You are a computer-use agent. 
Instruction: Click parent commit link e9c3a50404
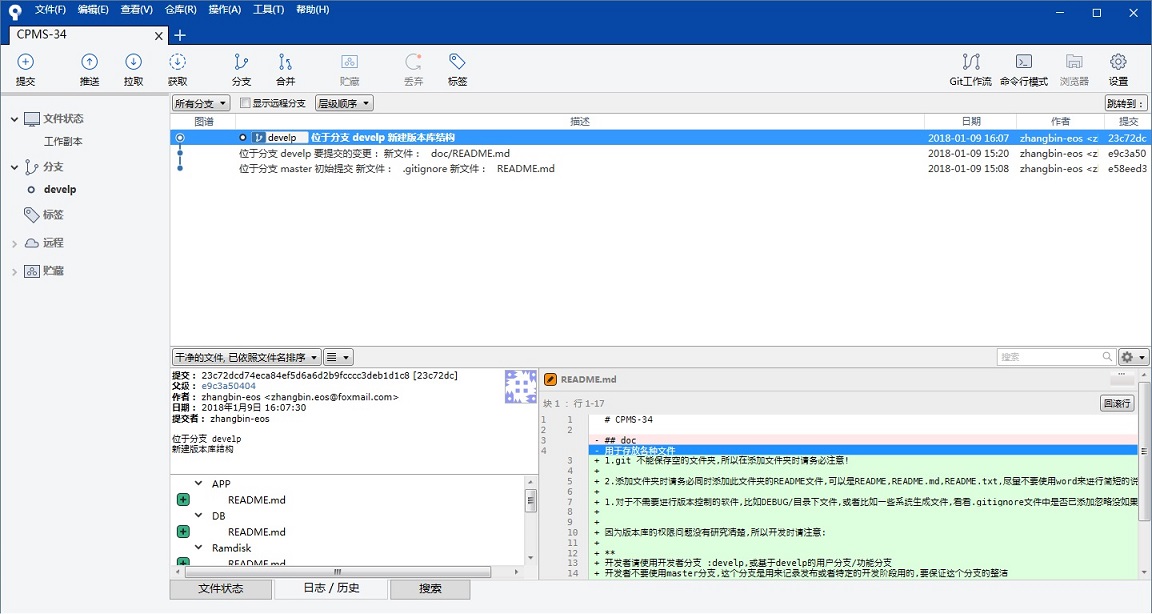(x=228, y=386)
